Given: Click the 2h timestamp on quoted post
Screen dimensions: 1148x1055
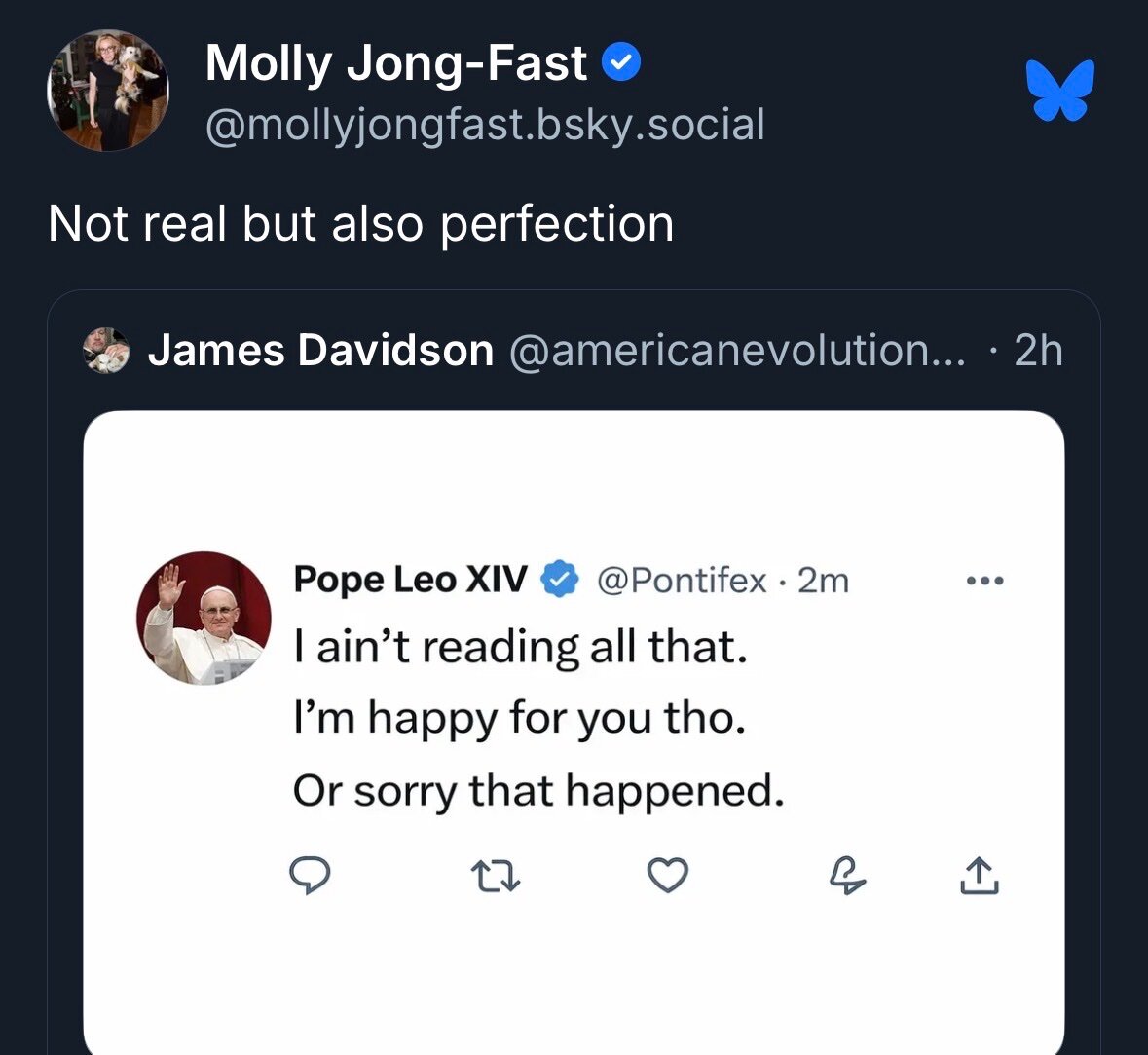Looking at the screenshot, I should (x=1038, y=351).
